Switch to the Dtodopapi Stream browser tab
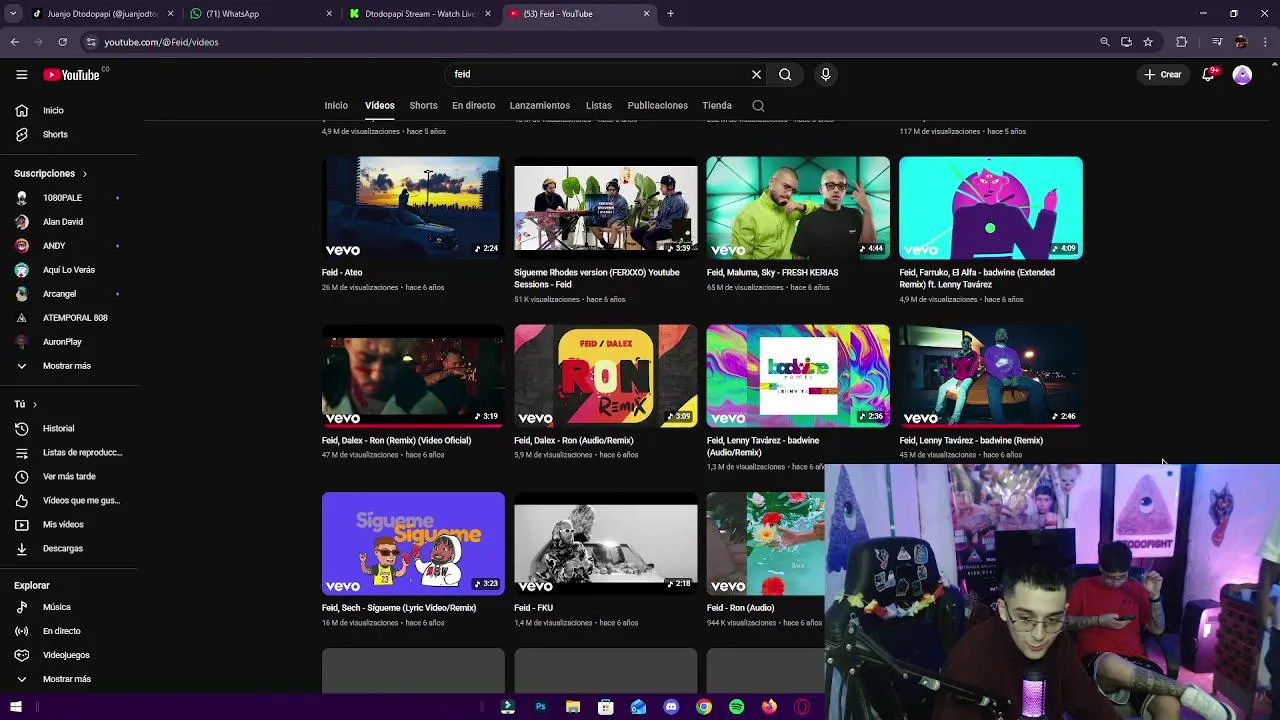The height and width of the screenshot is (720, 1280). [420, 14]
